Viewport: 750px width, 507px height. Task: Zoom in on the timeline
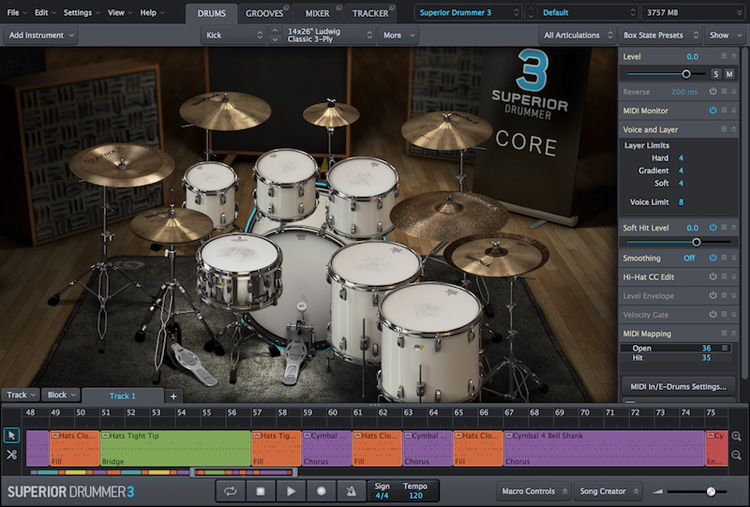[737, 436]
